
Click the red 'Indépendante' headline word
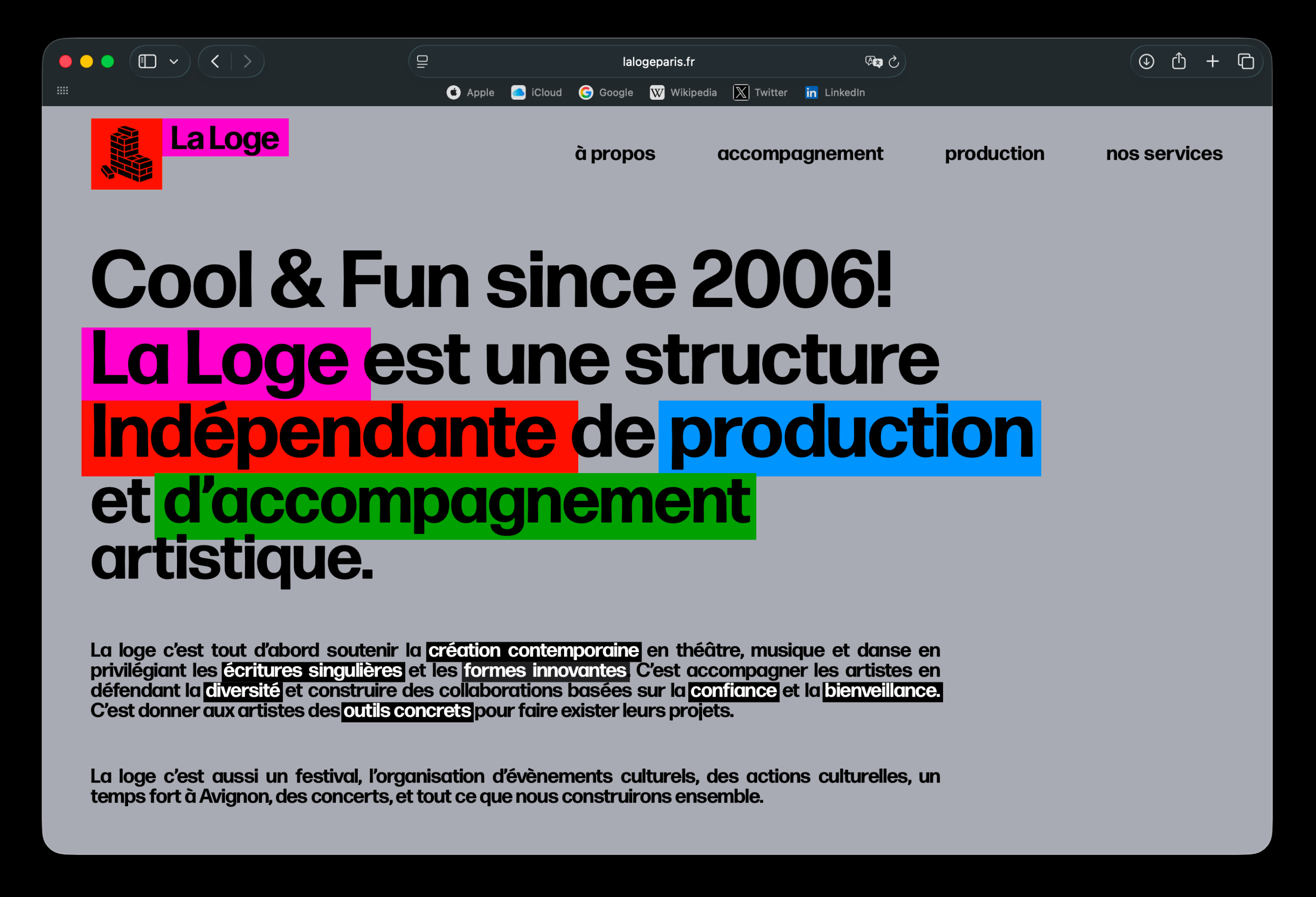point(329,438)
